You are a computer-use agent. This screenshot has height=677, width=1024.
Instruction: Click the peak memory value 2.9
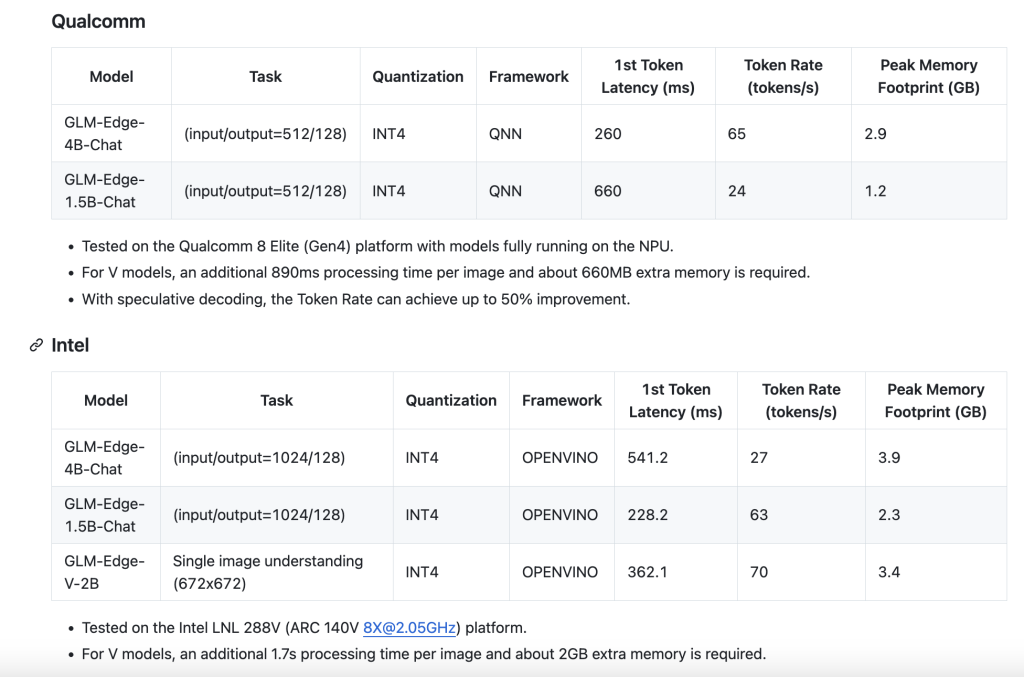(x=875, y=133)
